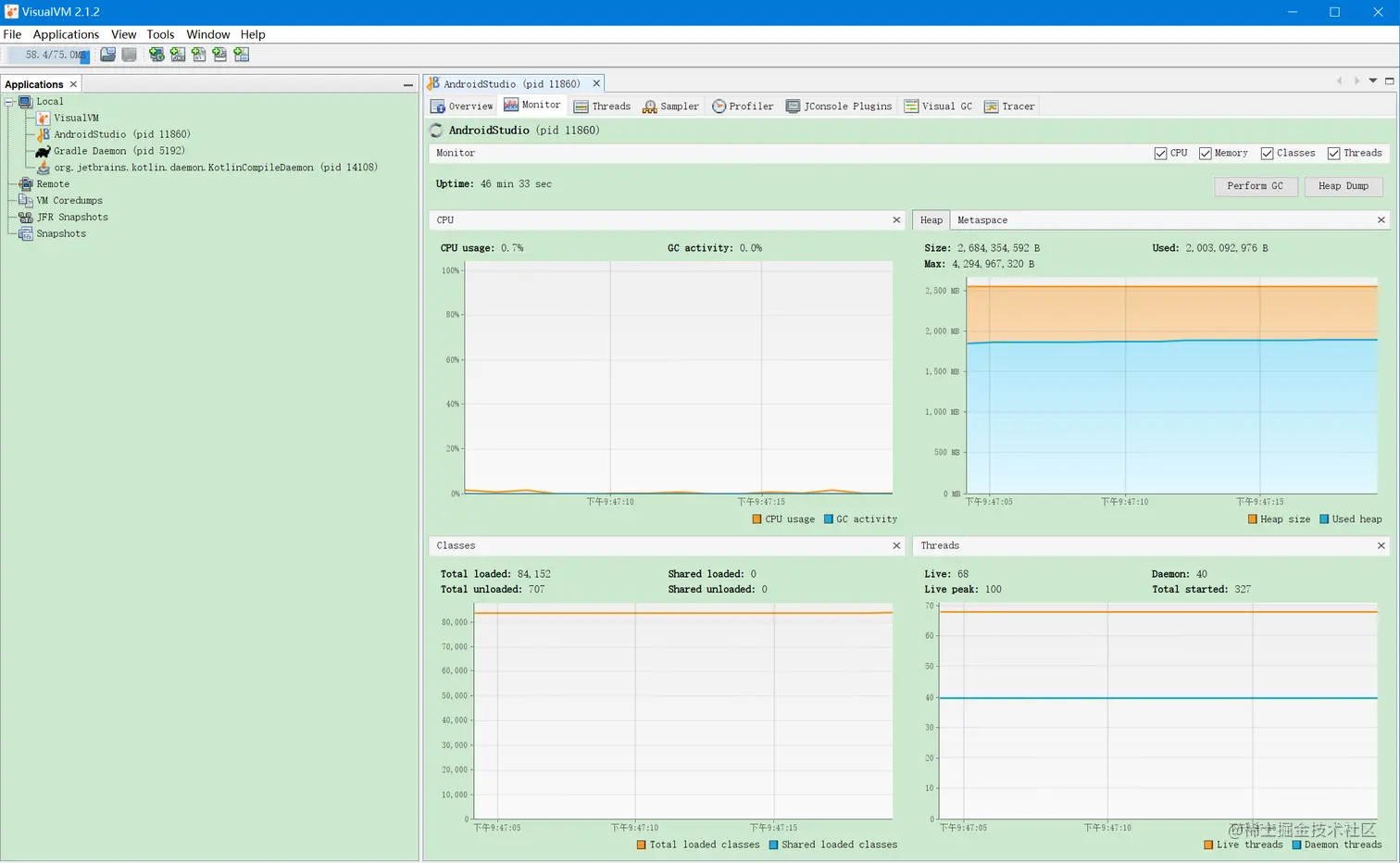Open the JConsole Plugins tab
Viewport: 1400px width, 863px height.
[839, 106]
